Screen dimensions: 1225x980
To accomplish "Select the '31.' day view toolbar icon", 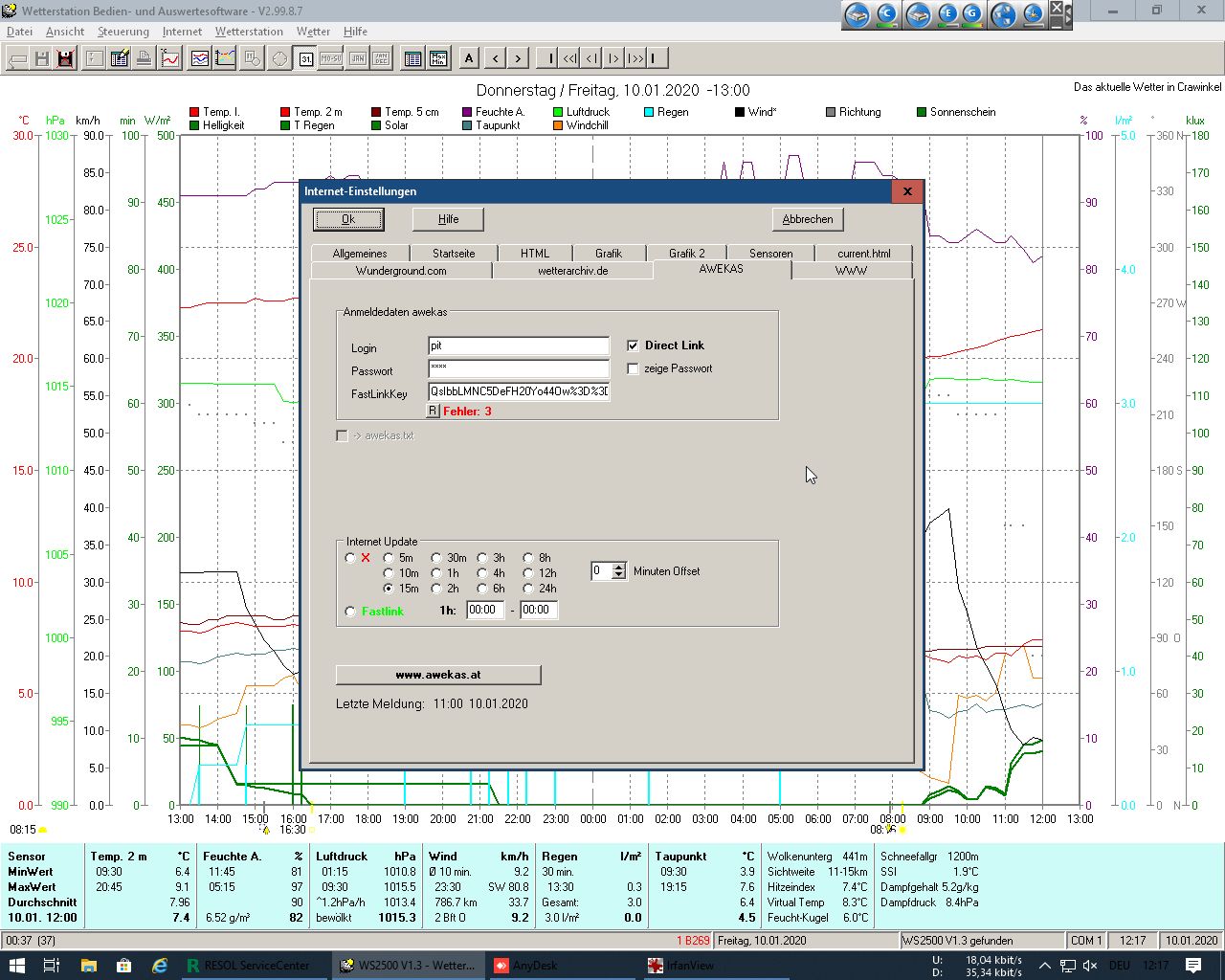I will pos(305,59).
